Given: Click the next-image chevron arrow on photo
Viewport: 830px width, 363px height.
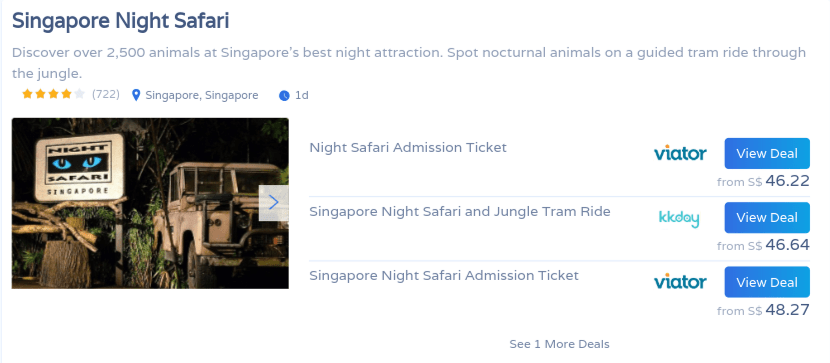Looking at the screenshot, I should click(274, 203).
